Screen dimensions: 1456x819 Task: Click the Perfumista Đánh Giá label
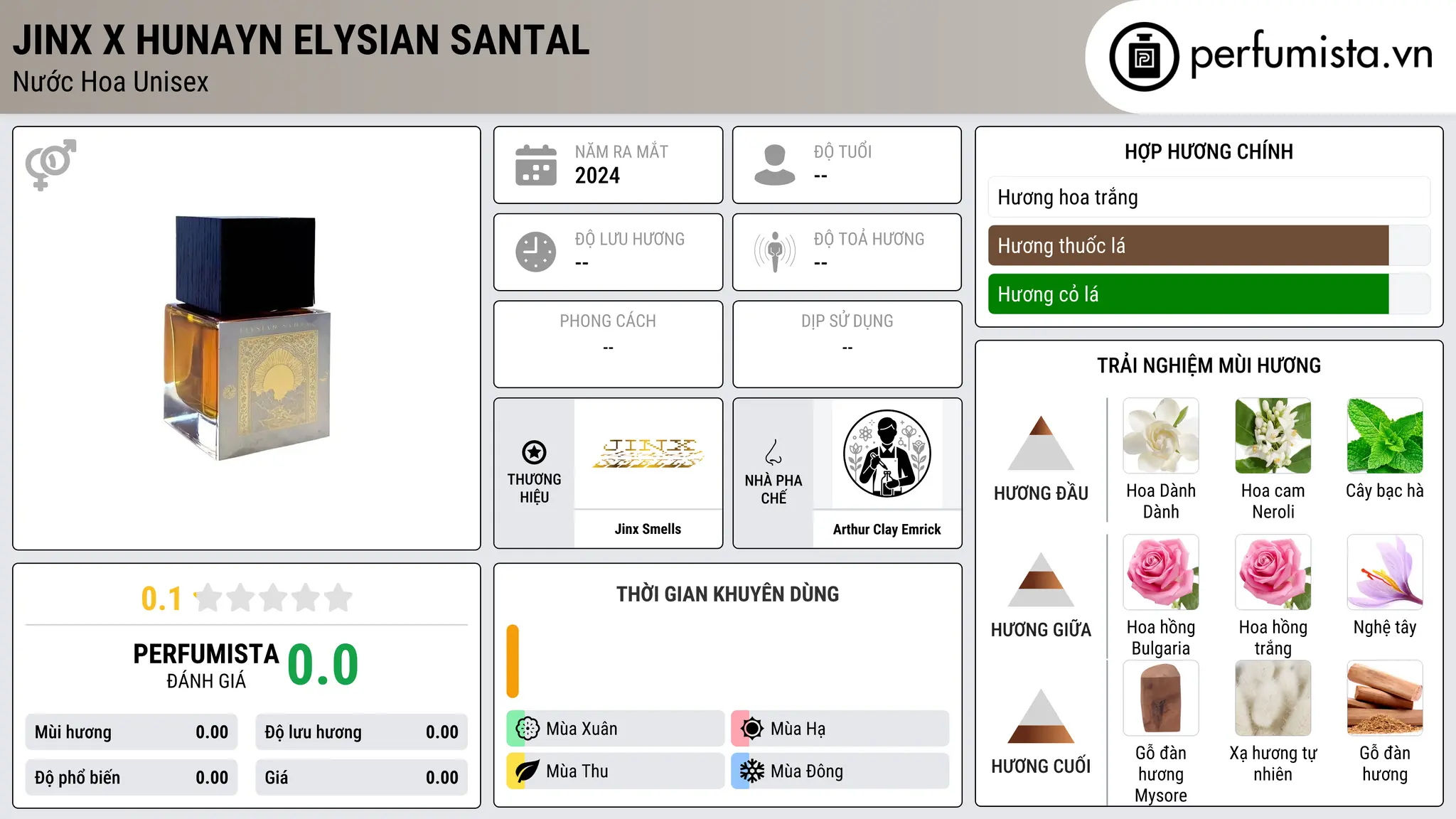coord(206,665)
